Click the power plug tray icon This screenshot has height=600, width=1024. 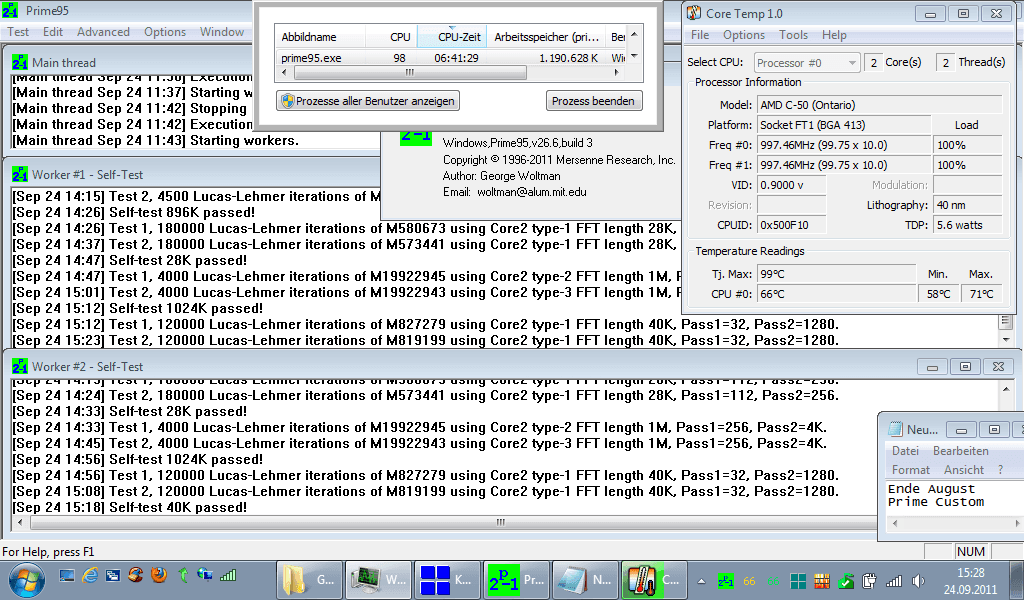(869, 580)
